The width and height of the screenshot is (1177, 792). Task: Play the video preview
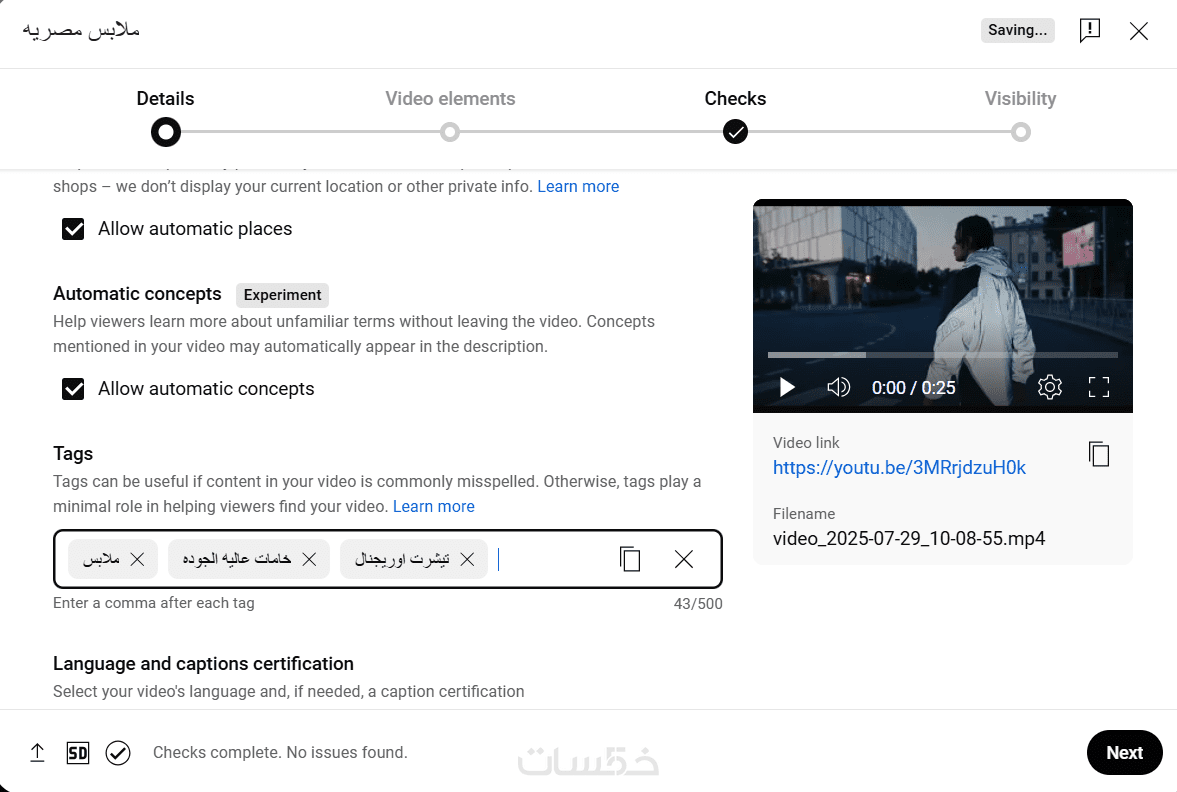(787, 387)
